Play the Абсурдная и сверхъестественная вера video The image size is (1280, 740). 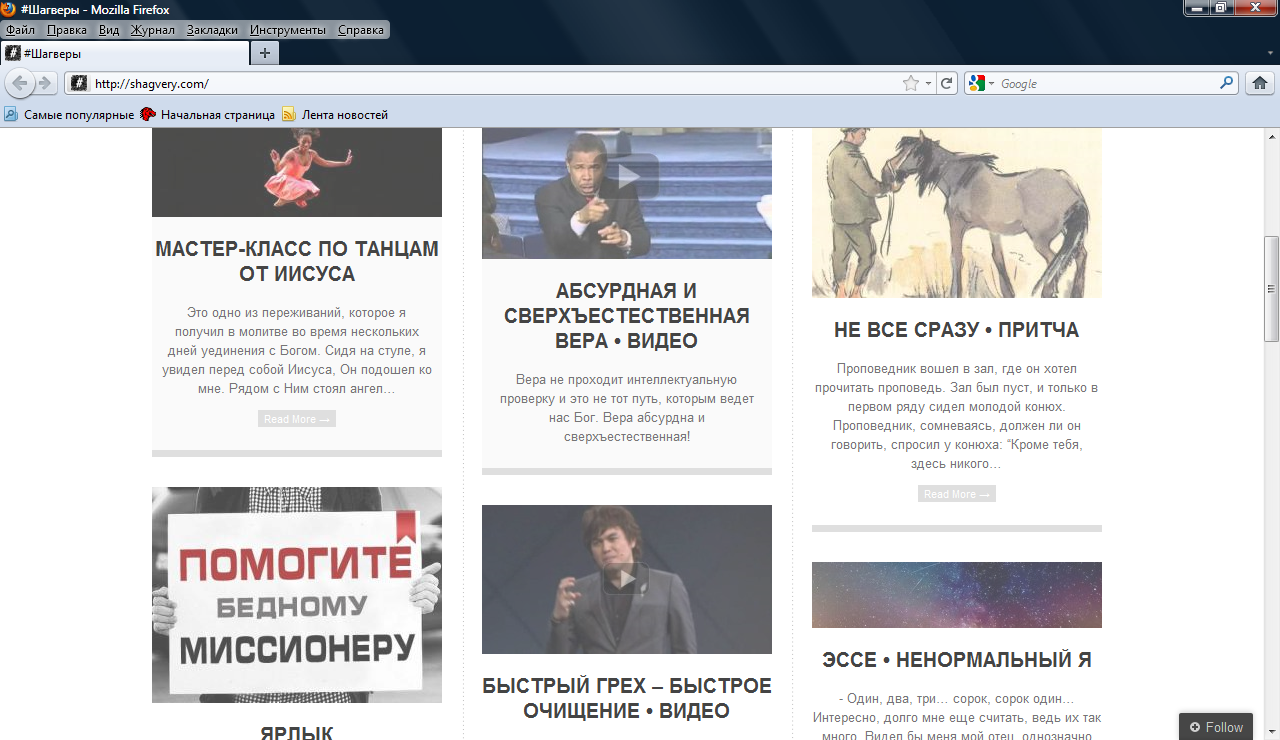[x=627, y=176]
